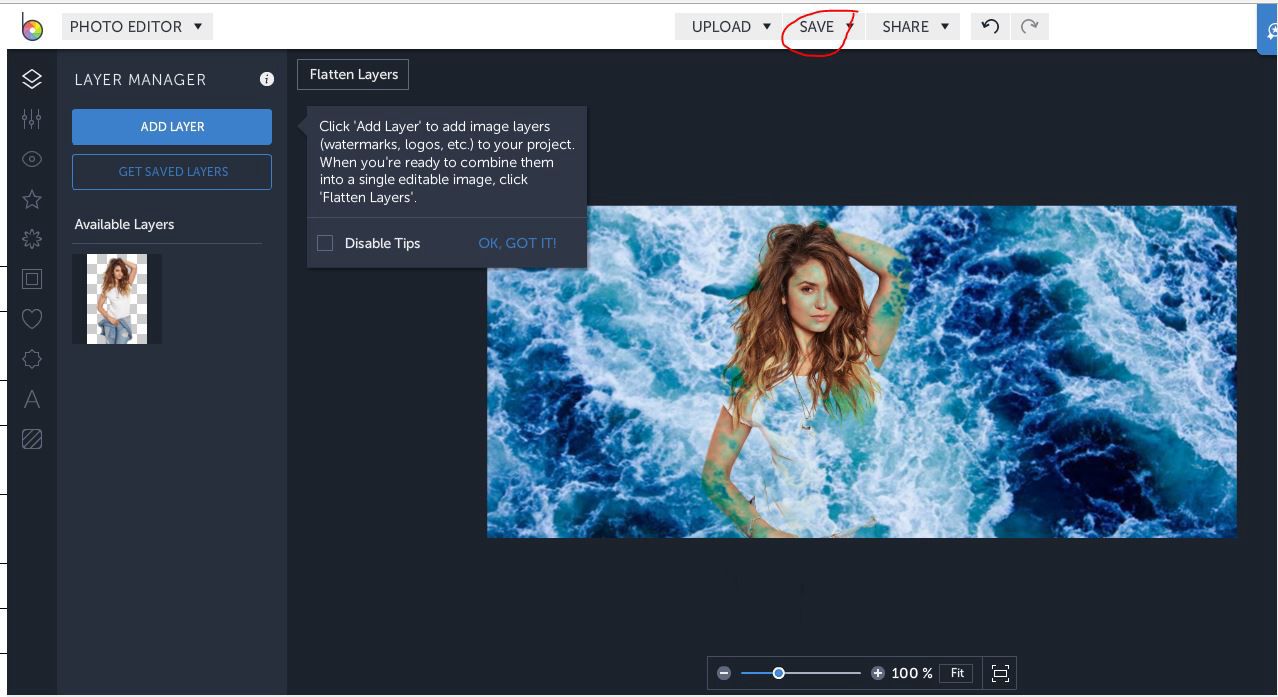Fit image to screen with Fit button

pyautogui.click(x=957, y=673)
